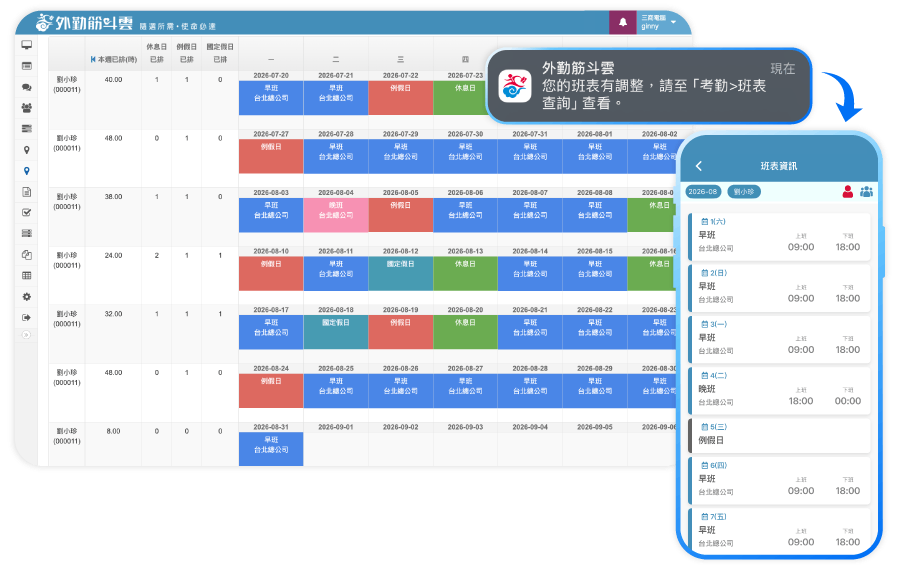Open the 5(三) 例假日 card on phone
900x570 pixels.
point(779,435)
